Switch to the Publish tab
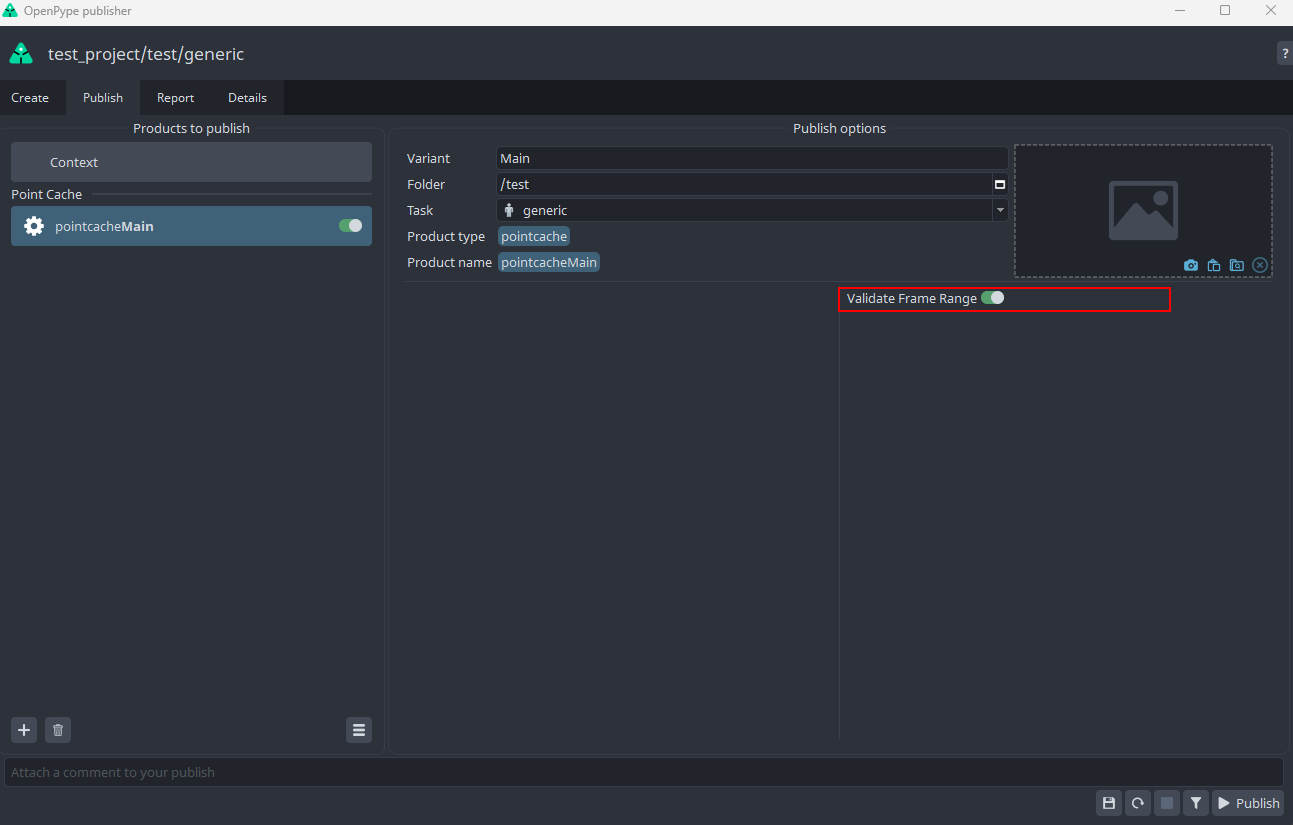 pyautogui.click(x=103, y=98)
